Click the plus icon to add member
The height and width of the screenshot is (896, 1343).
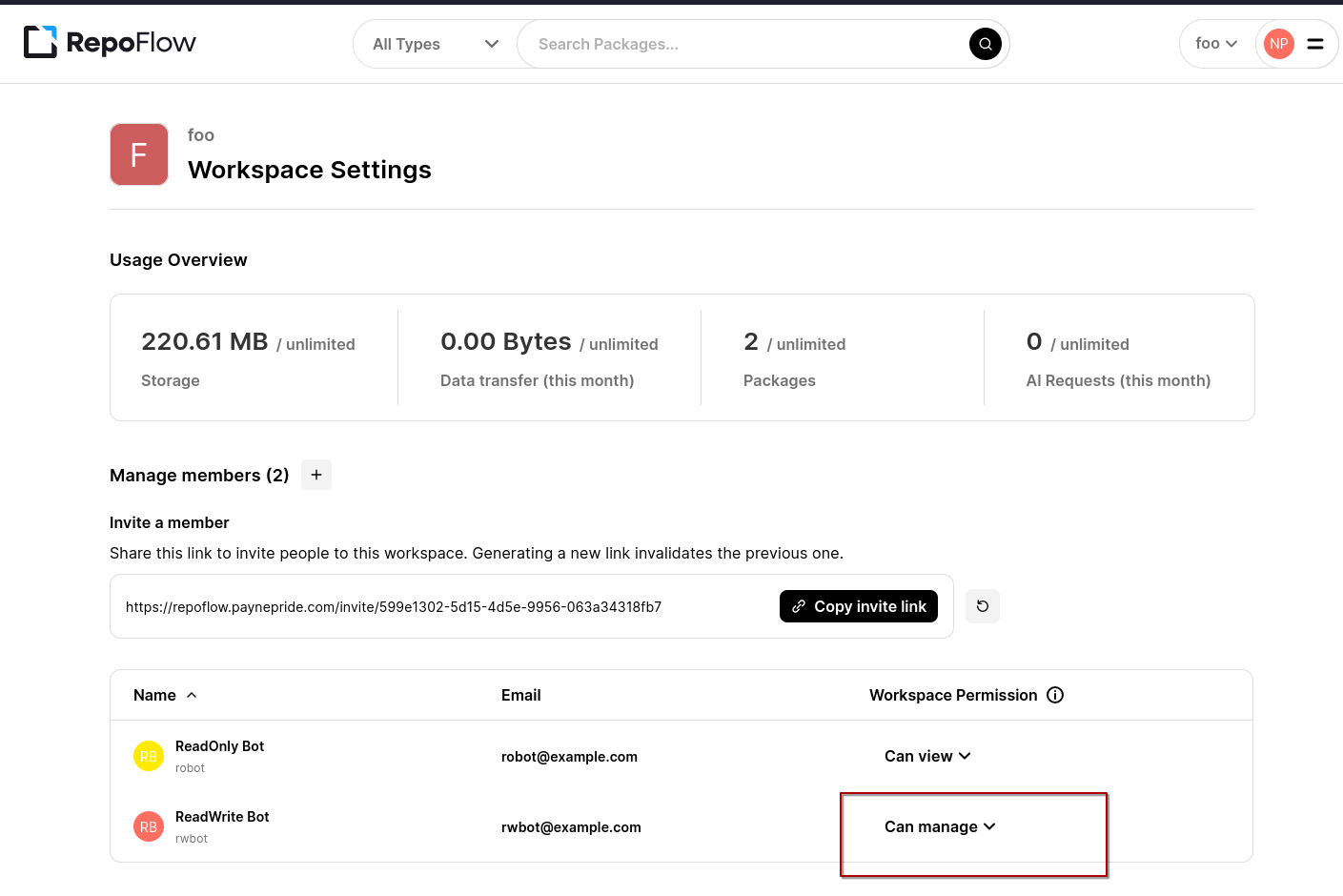coord(316,475)
